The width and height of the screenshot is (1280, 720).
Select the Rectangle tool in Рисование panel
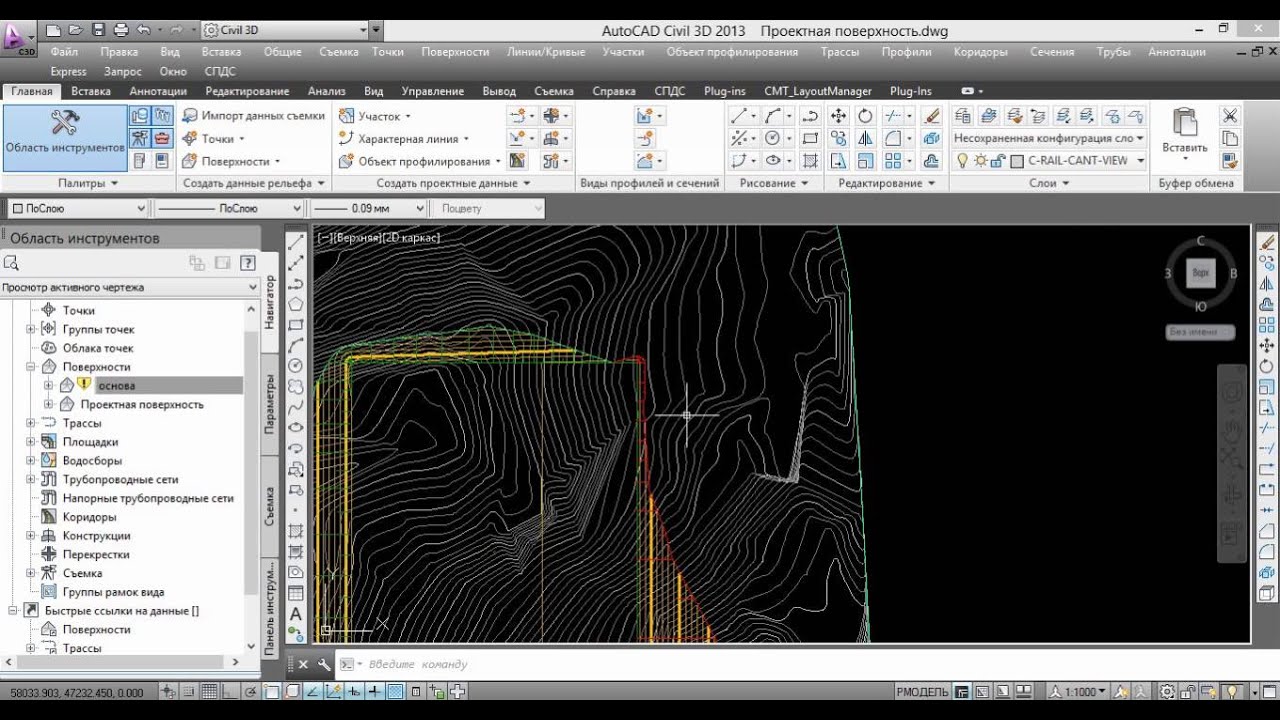point(811,138)
